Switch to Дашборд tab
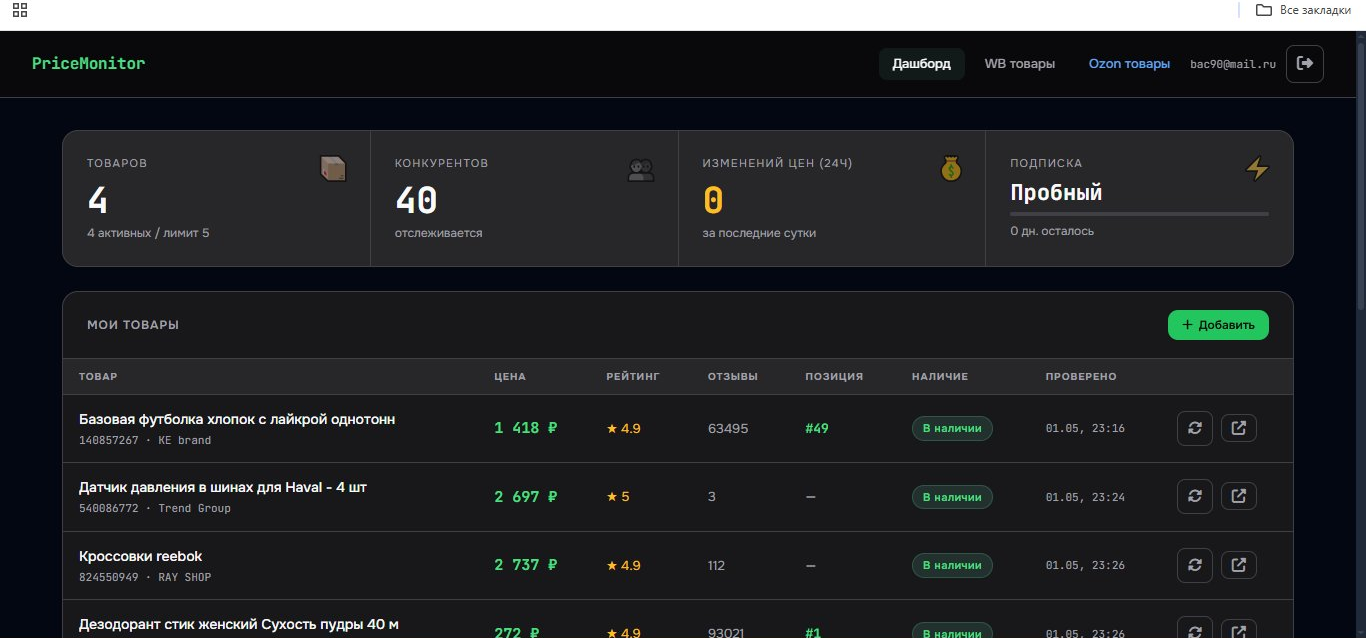 922,64
